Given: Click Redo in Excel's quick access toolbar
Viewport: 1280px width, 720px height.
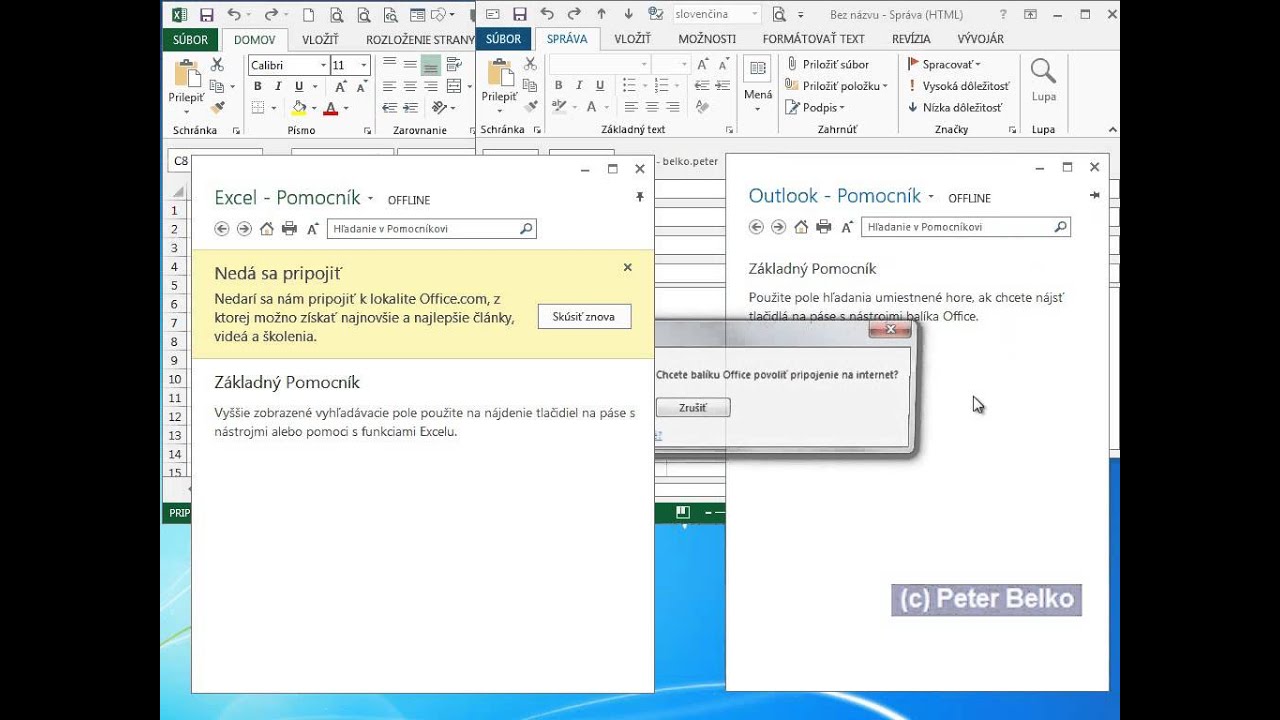Looking at the screenshot, I should [x=271, y=15].
